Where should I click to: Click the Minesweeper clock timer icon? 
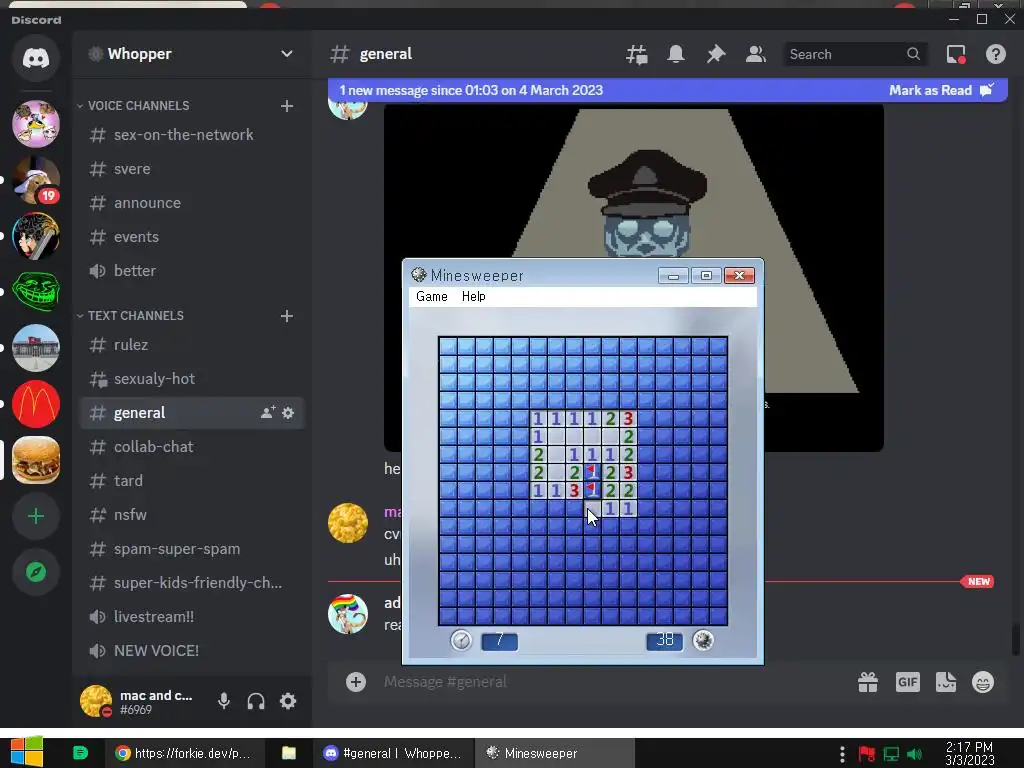pos(461,641)
